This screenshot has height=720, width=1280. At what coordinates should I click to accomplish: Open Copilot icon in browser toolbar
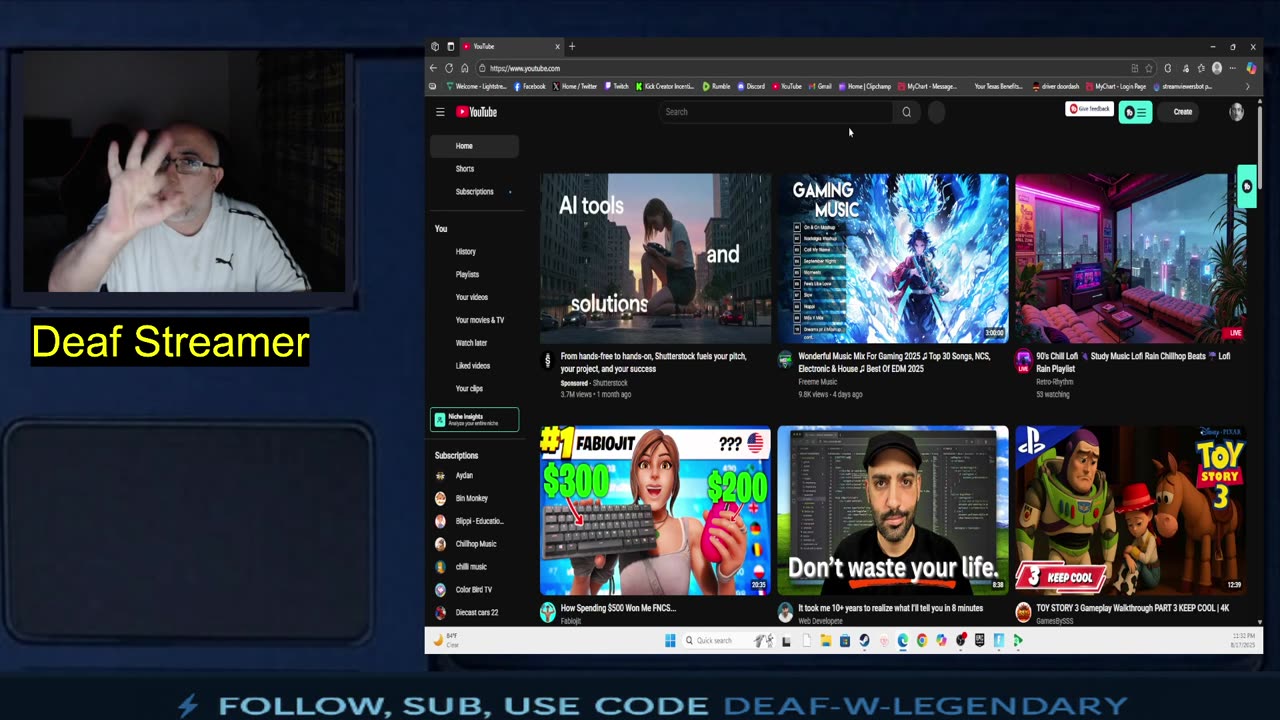1250,68
